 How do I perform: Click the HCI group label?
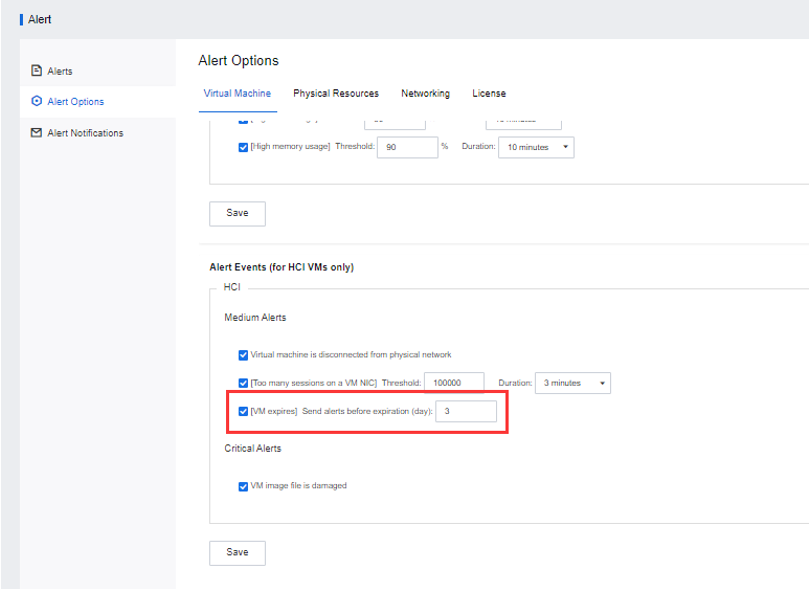click(x=232, y=287)
